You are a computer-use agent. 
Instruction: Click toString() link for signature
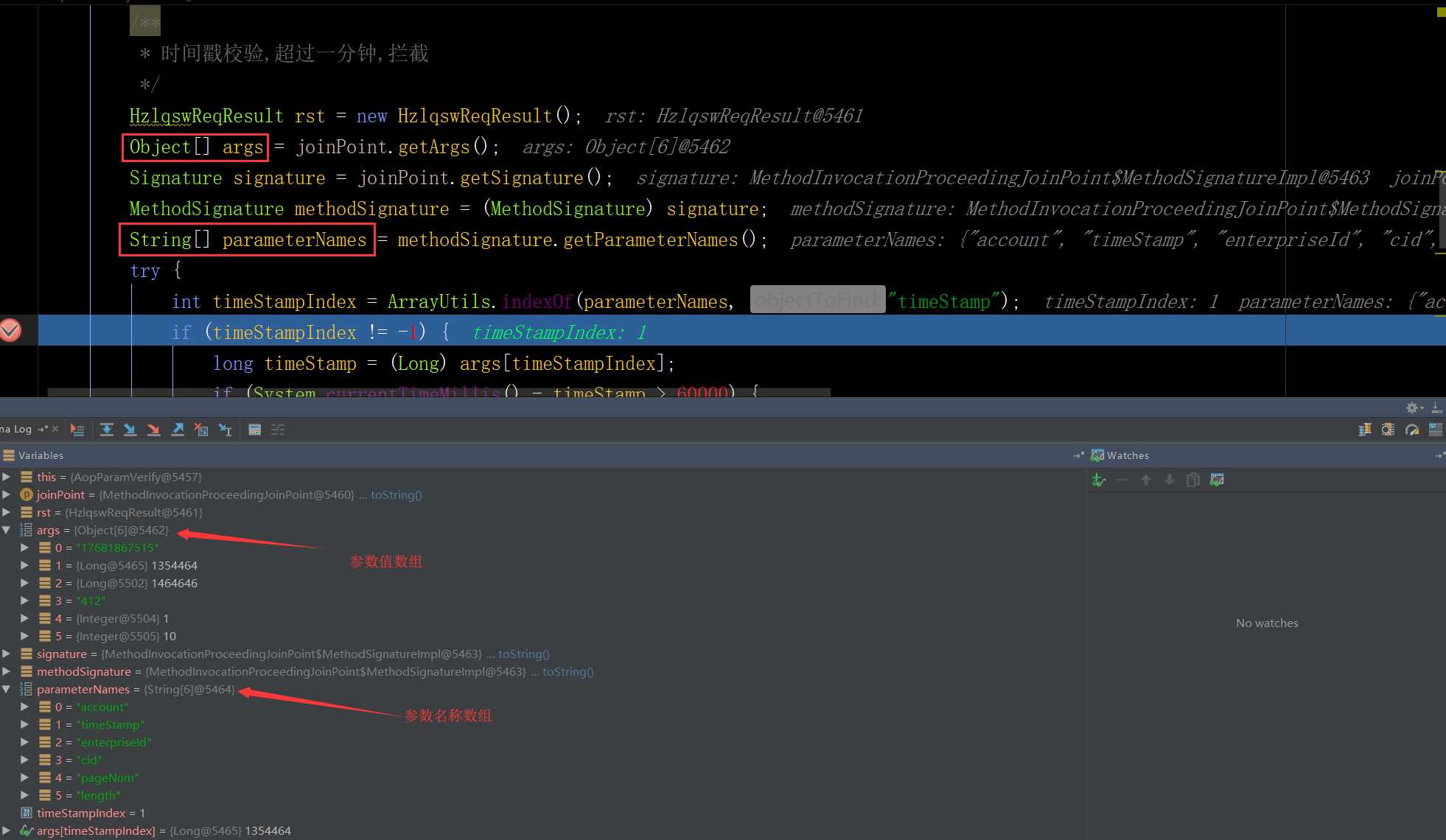524,654
